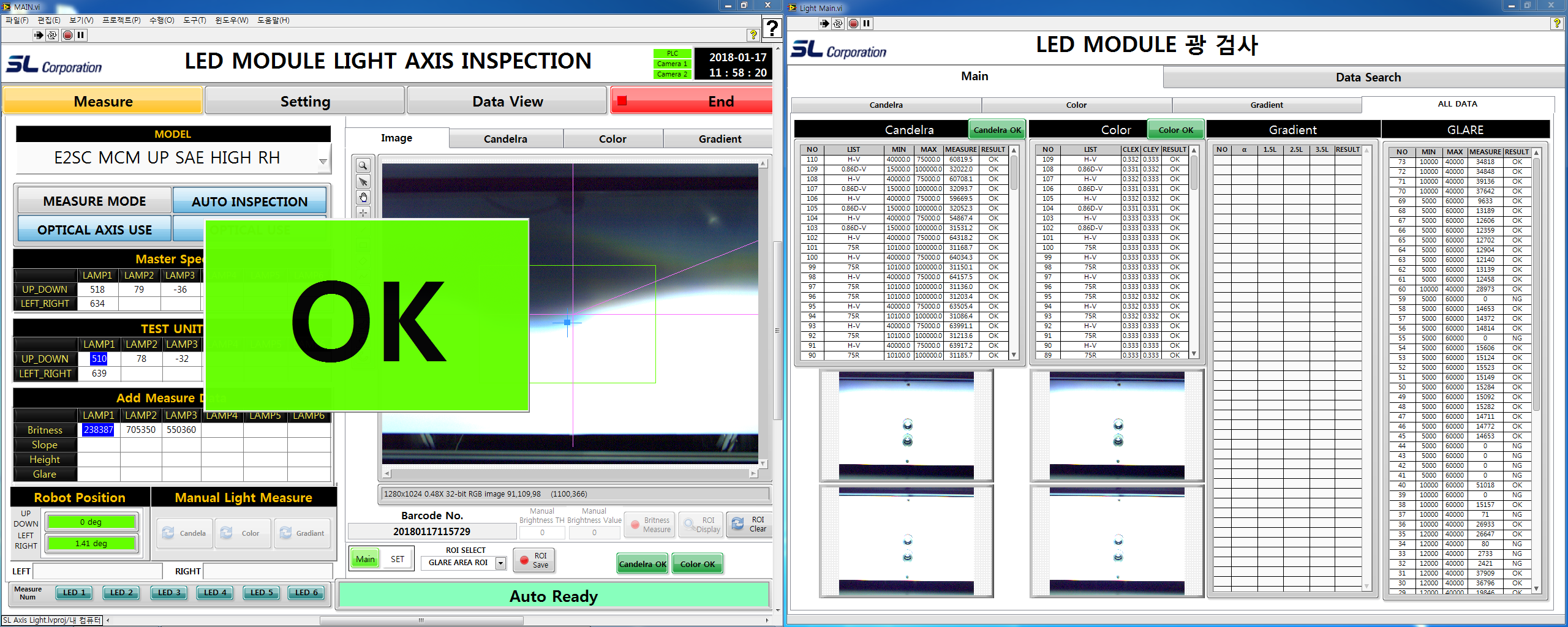The width and height of the screenshot is (1568, 627).
Task: Click Run Continuously icon in MAIN.vi toolbar
Action: coord(53,35)
